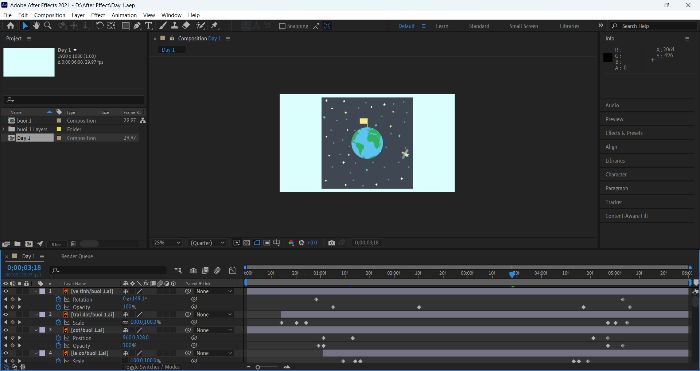Toggle the transparency grid button in viewer
Image resolution: width=700 pixels, height=371 pixels.
pos(246,243)
